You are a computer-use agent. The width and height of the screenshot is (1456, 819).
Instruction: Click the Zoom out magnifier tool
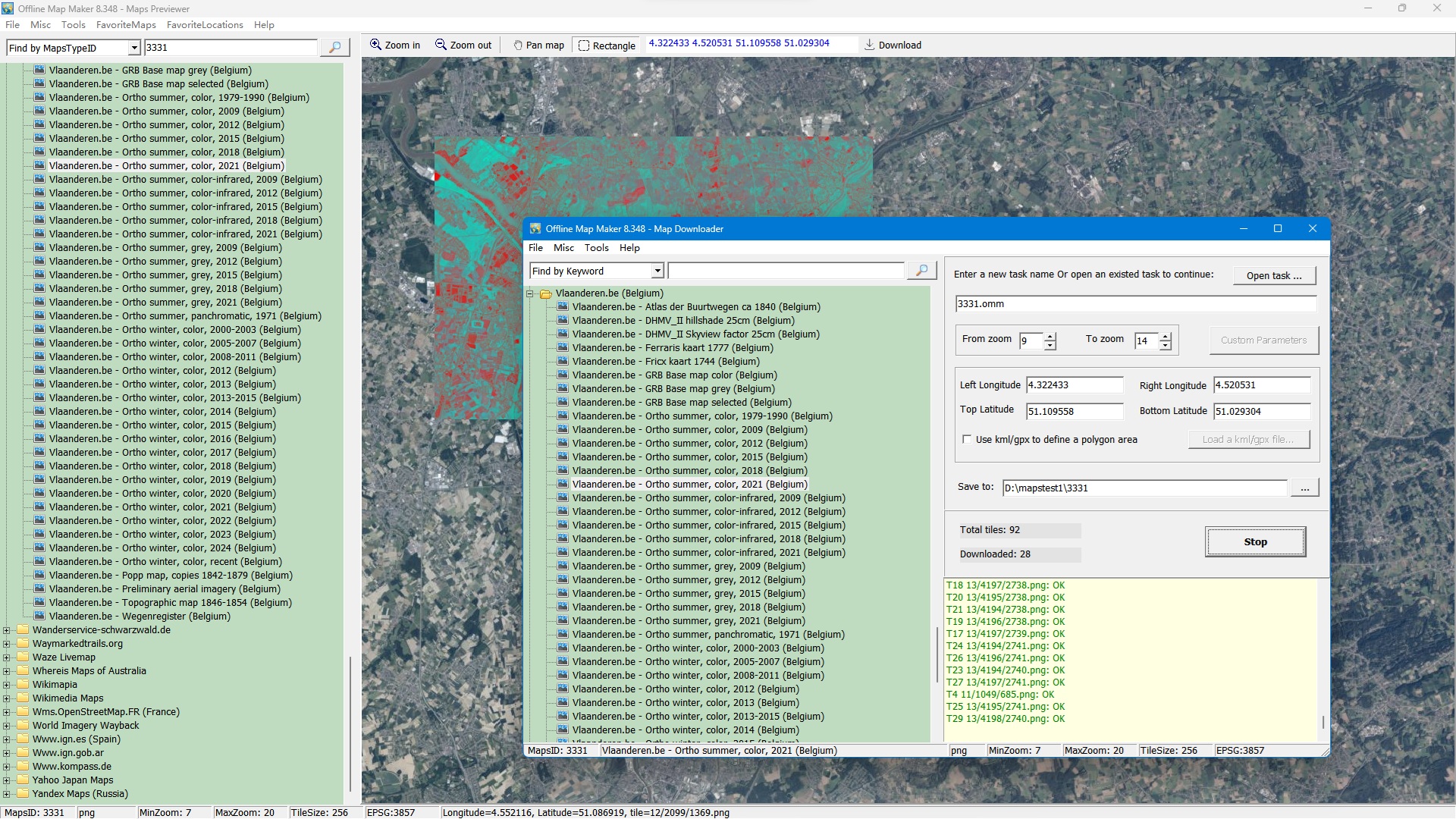463,45
